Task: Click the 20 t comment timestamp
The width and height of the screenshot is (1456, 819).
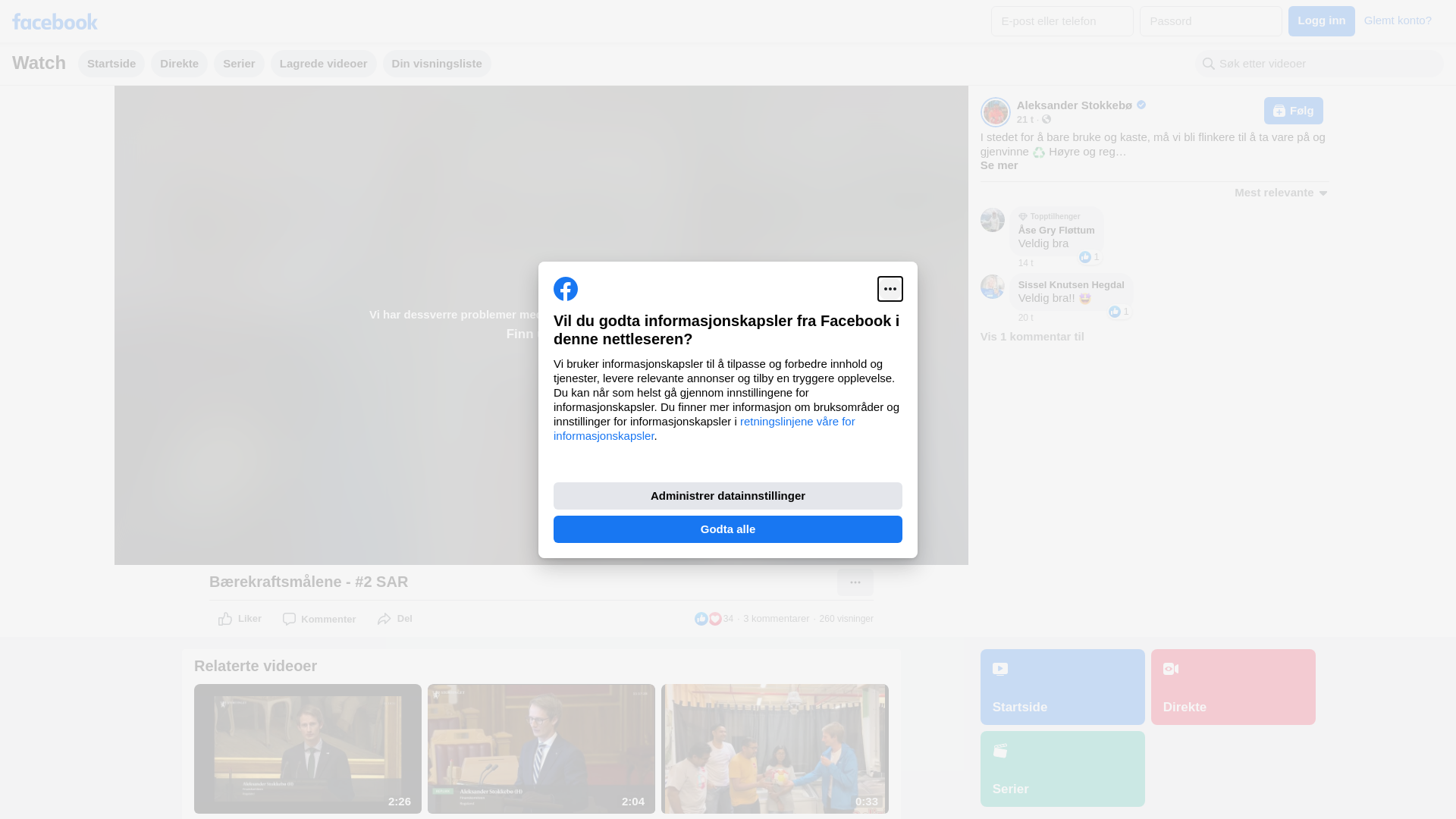Action: click(1025, 318)
